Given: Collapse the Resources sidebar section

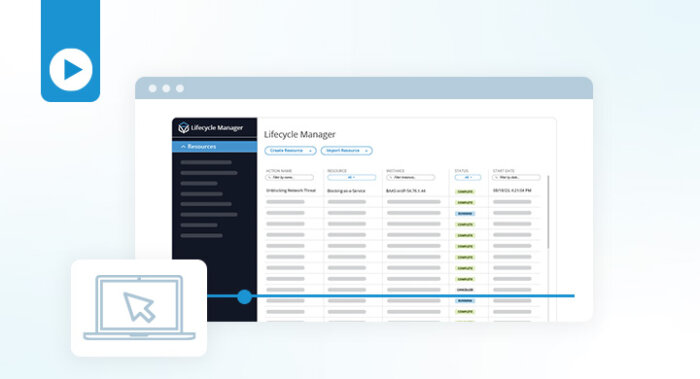Looking at the screenshot, I should click(x=214, y=146).
